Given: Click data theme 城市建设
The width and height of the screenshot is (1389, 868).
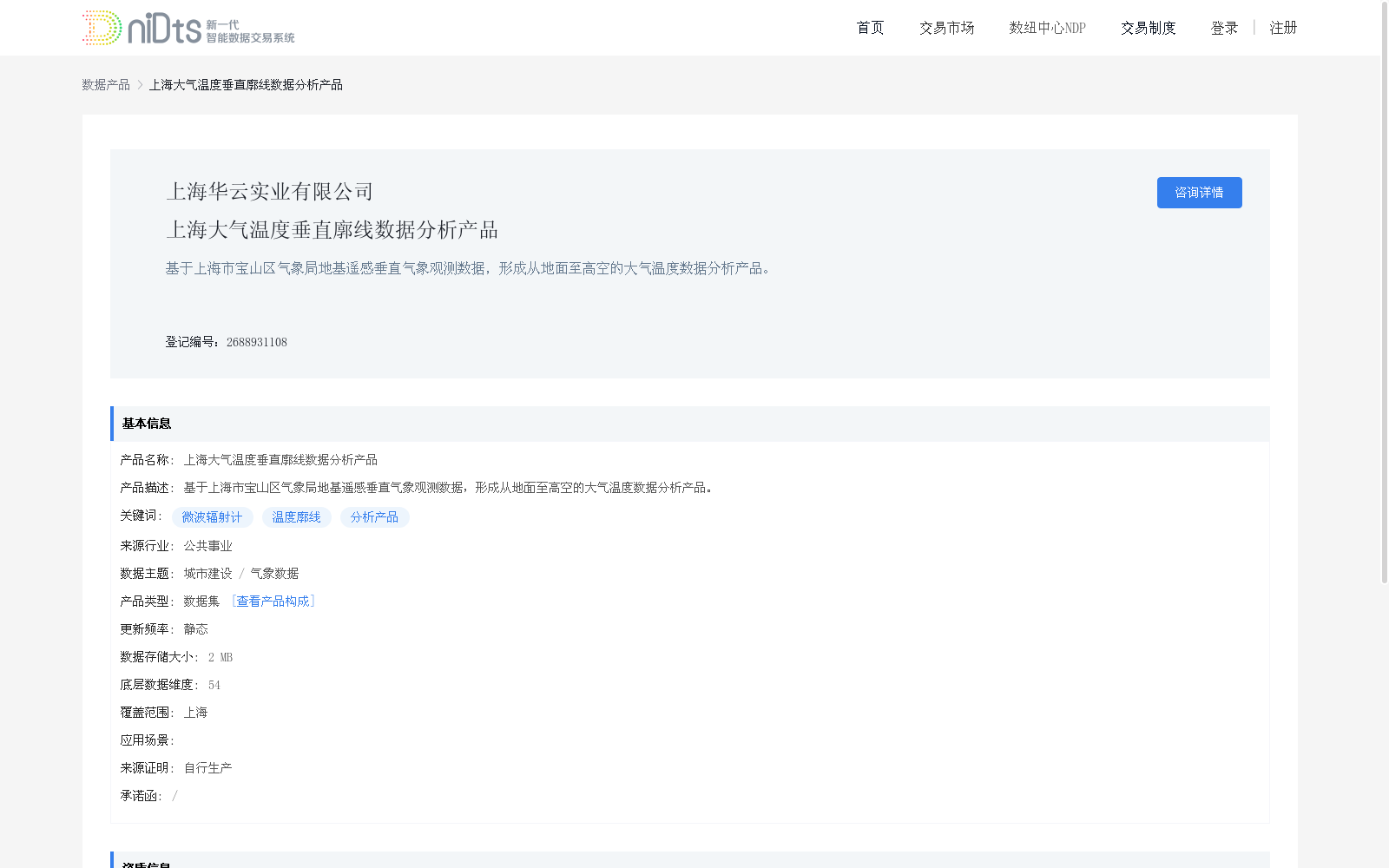Looking at the screenshot, I should coord(207,573).
